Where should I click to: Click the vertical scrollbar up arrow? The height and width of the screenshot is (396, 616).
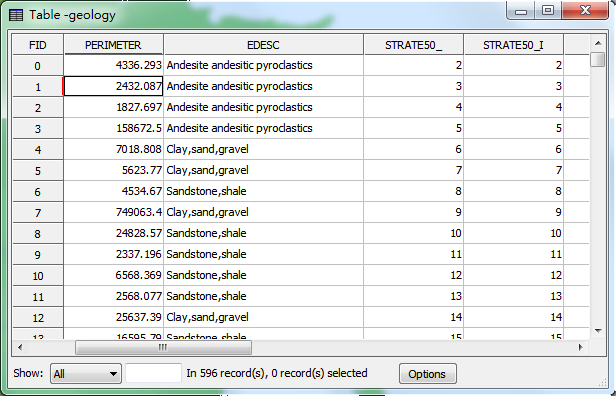pyautogui.click(x=598, y=43)
